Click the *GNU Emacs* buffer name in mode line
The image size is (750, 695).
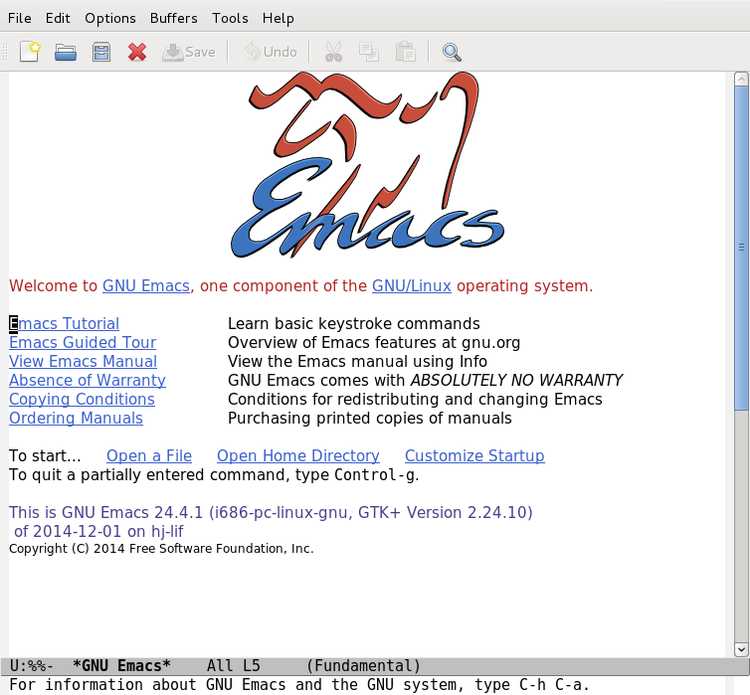tap(121, 666)
